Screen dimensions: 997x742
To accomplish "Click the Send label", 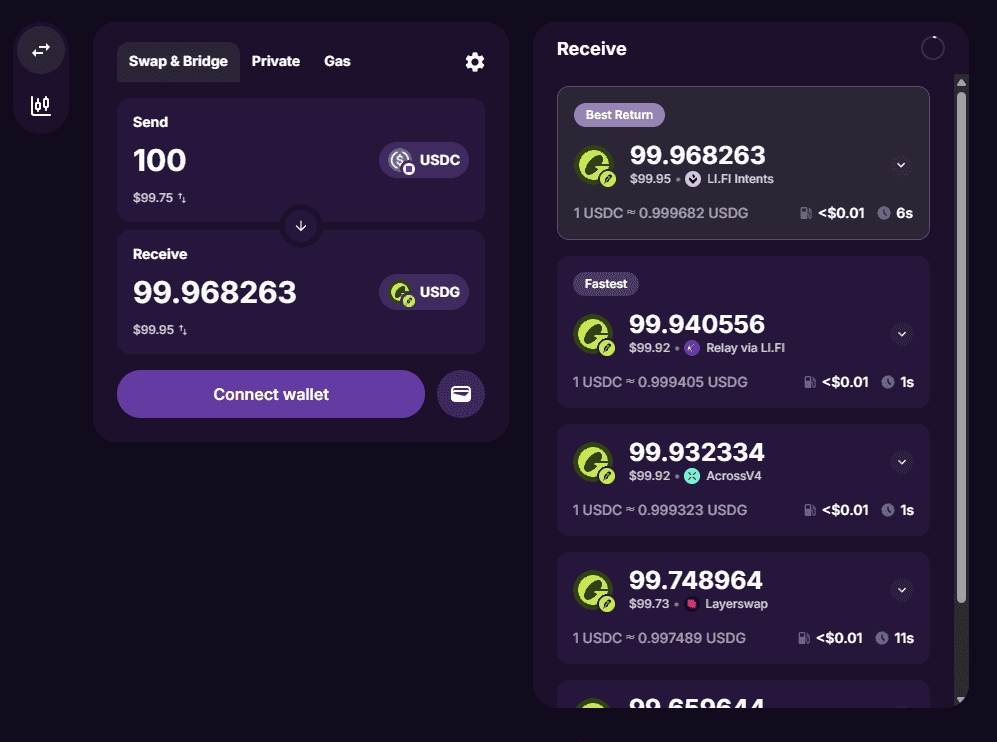I will pyautogui.click(x=150, y=122).
